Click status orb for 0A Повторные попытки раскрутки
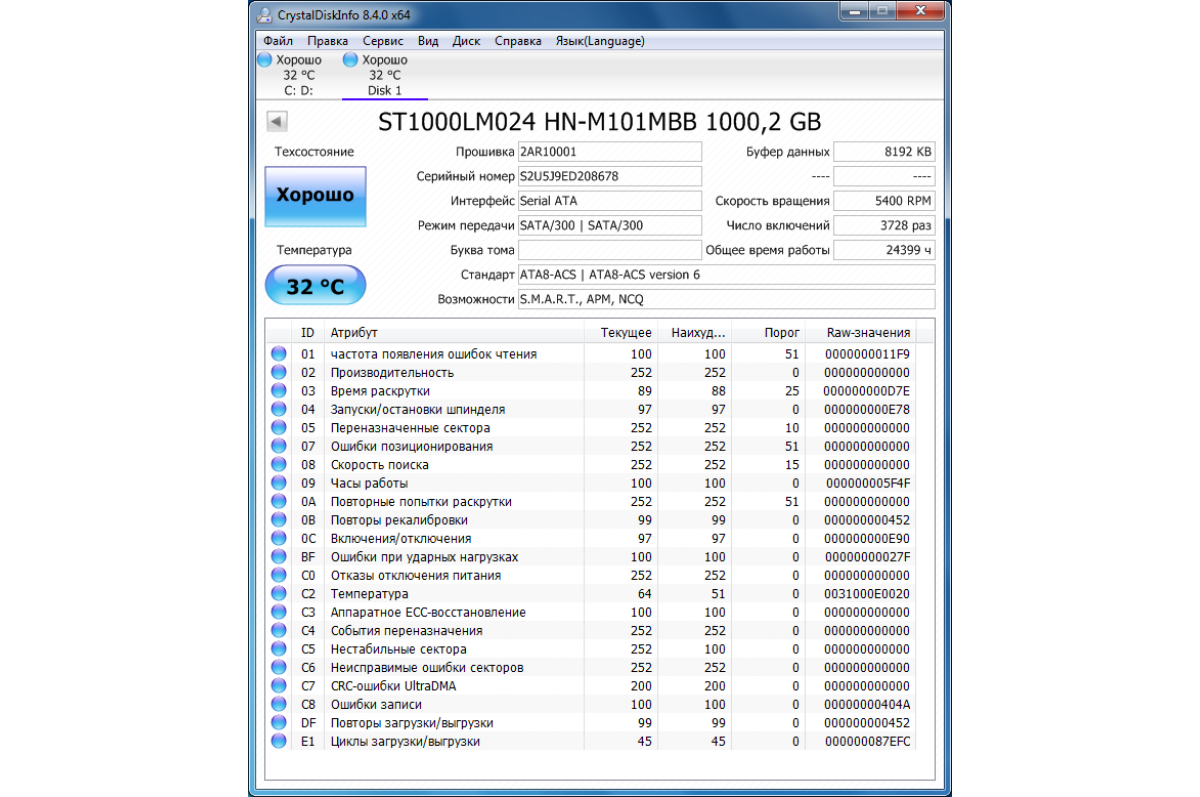1200x797 pixels. pos(278,501)
